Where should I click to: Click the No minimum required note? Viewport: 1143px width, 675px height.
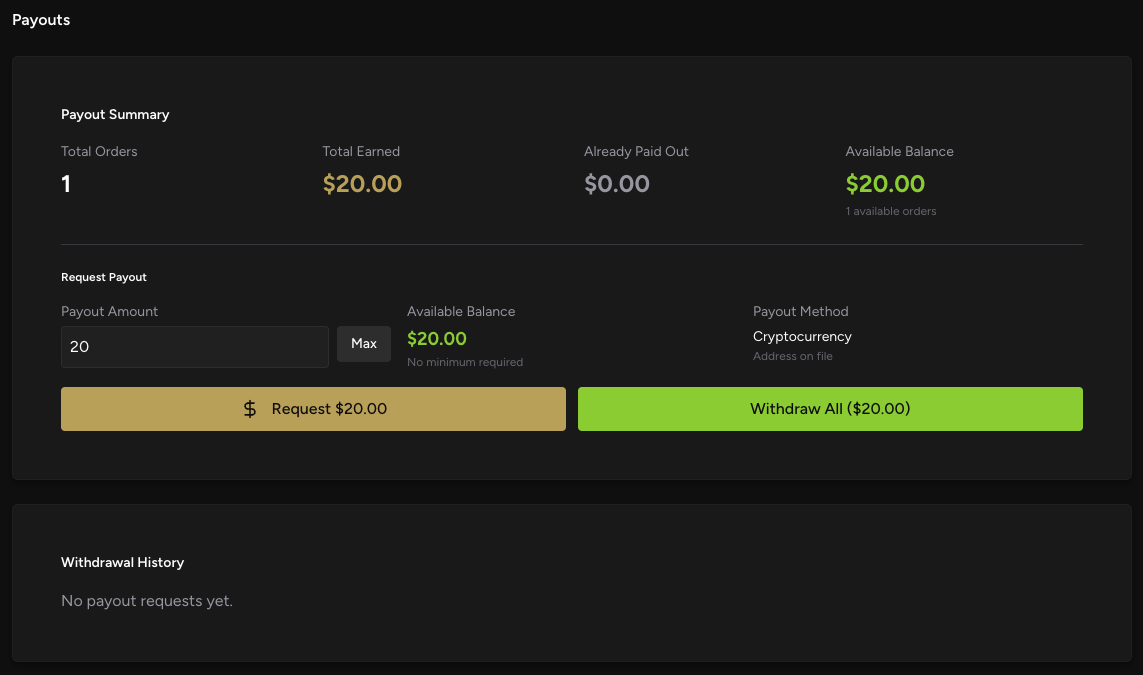click(465, 362)
